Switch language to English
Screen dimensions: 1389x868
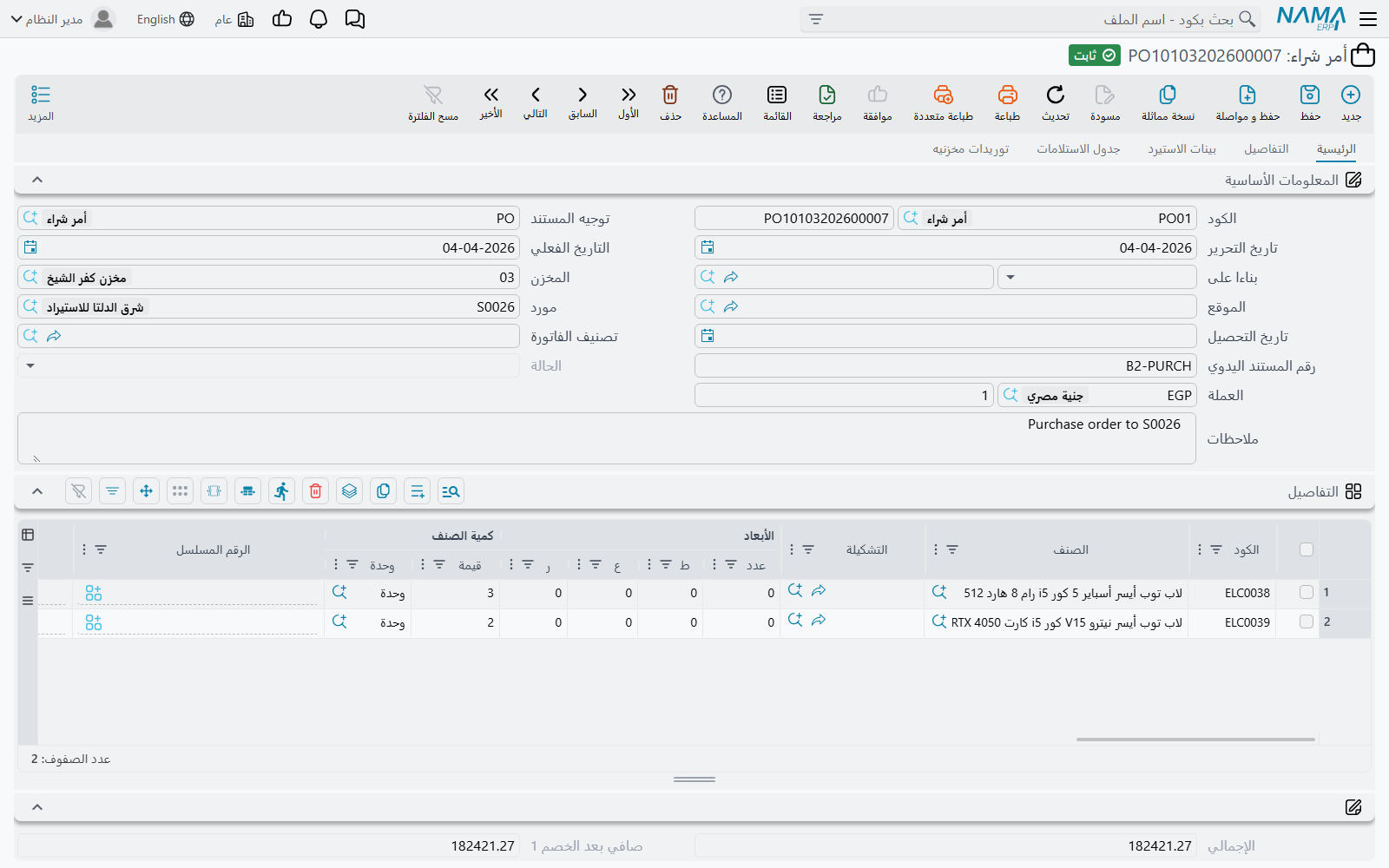click(166, 19)
